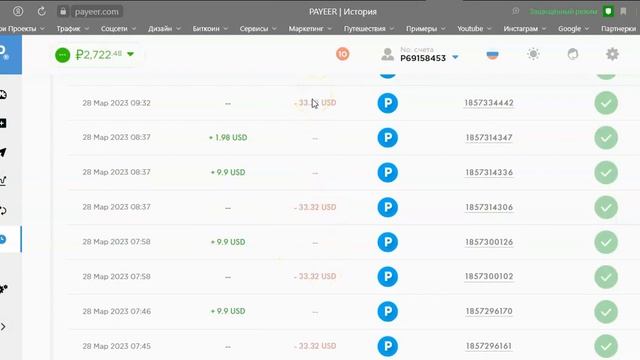Click the '- 33.32 USD' amount for transaction 1857300102
The image size is (640, 360).
(x=315, y=276)
